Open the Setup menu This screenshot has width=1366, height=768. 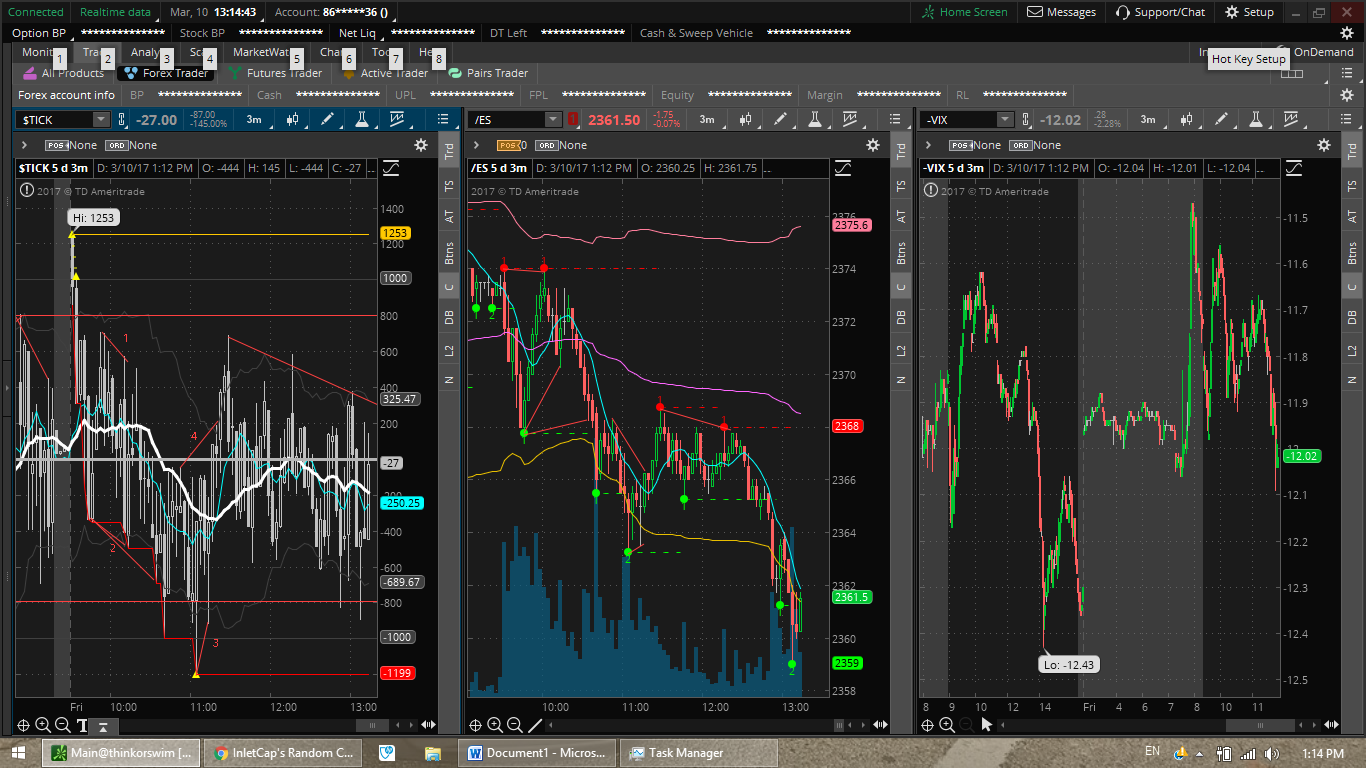1250,12
